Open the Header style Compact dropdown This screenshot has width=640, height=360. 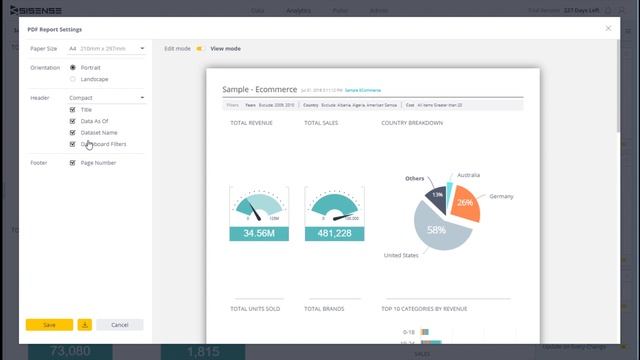pyautogui.click(x=107, y=98)
